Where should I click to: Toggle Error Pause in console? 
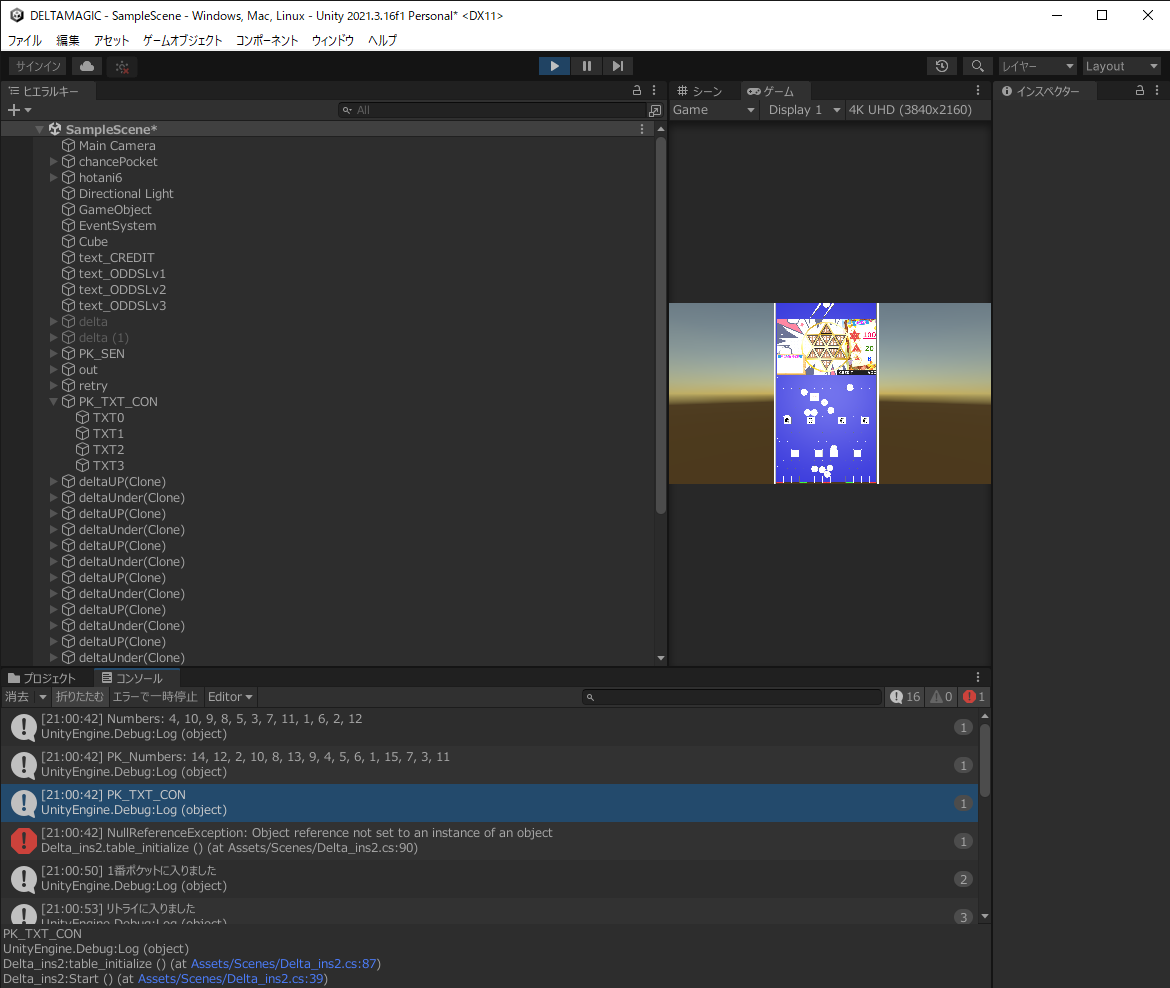155,696
